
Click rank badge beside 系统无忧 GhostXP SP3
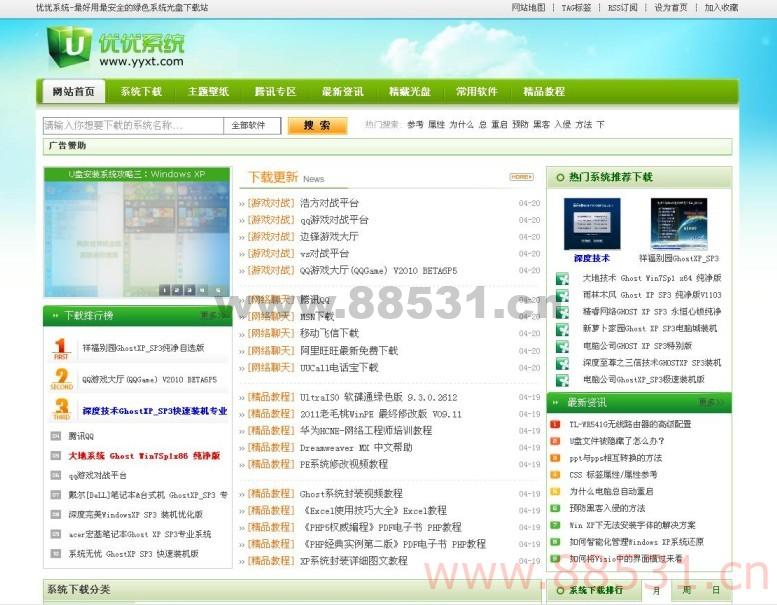56,553
